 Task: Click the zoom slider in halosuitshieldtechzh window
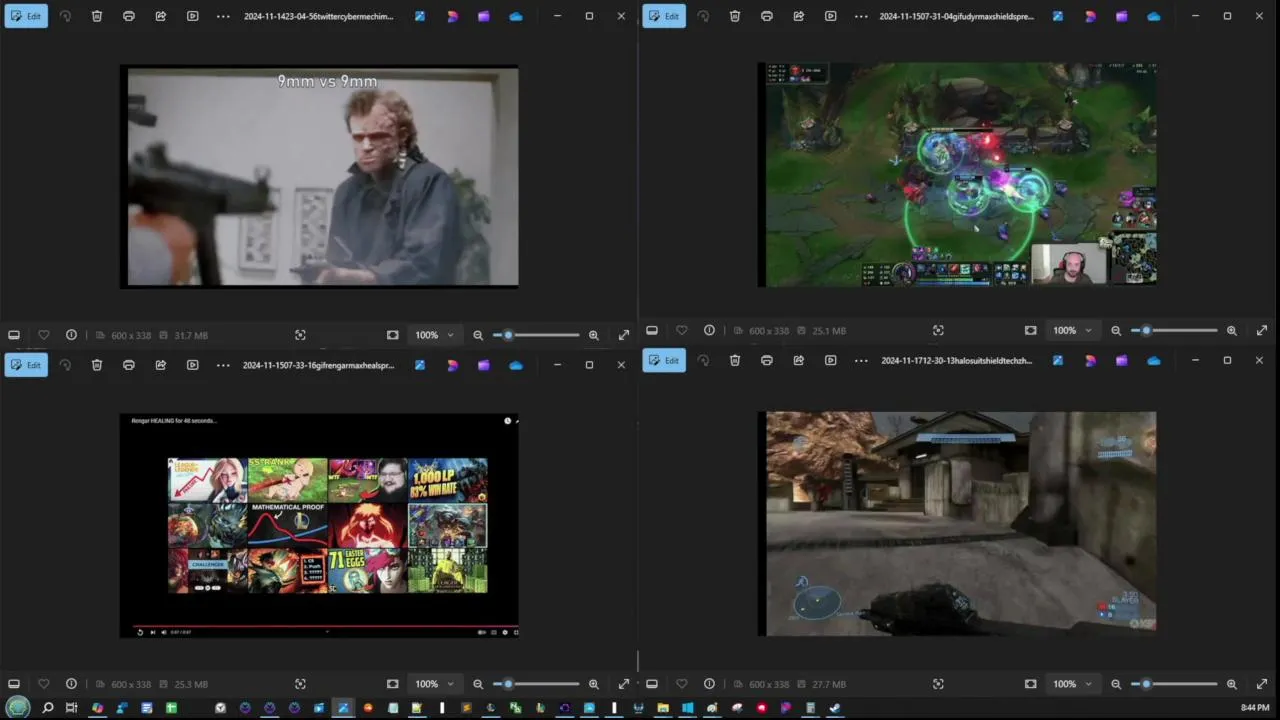1174,684
